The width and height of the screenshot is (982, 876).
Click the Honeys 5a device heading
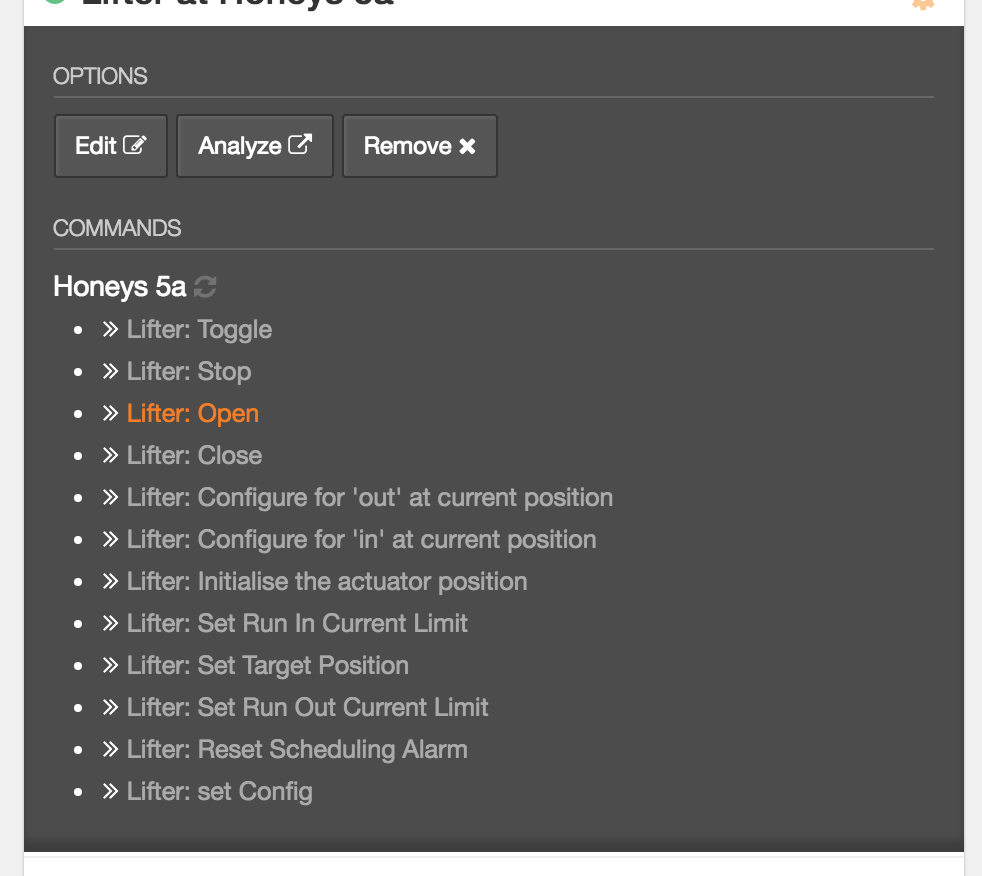[119, 287]
